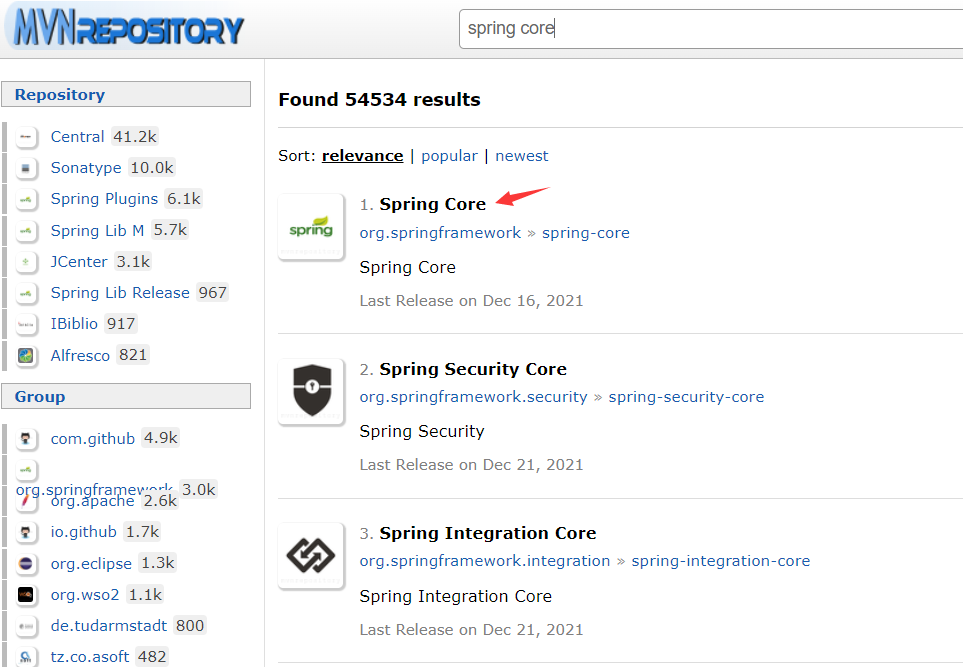Filter by org.apache group
The height and width of the screenshot is (667, 963).
click(92, 501)
